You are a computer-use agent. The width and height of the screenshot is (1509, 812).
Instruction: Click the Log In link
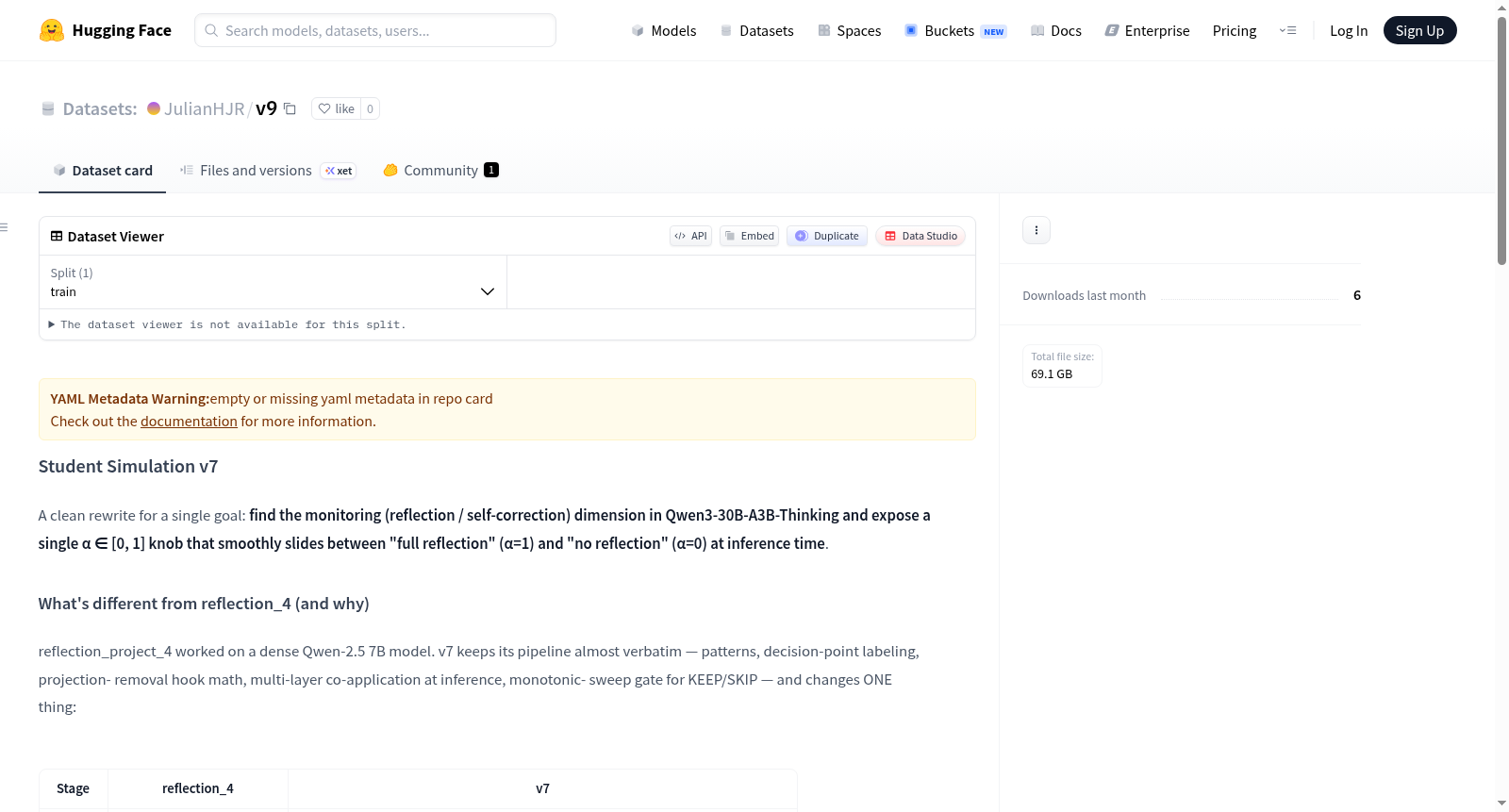point(1349,30)
